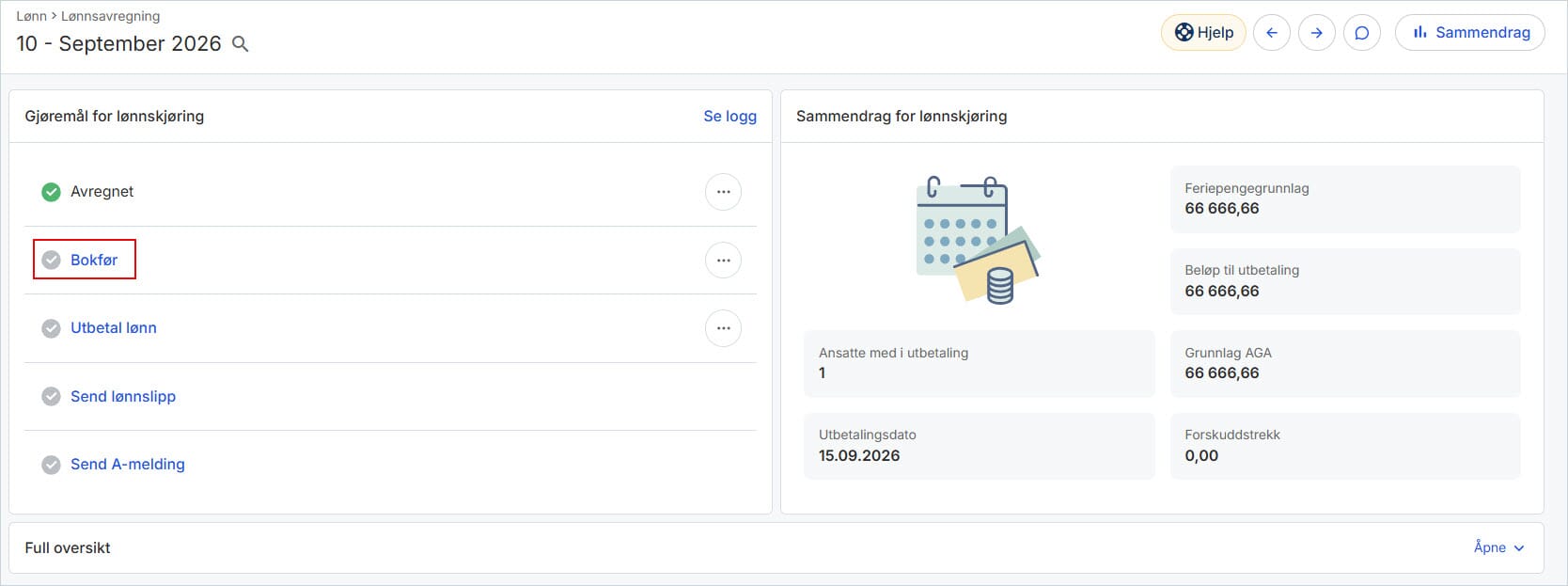
Task: Click the Utbetalingsdato 15.09.2026 value
Action: (859, 456)
